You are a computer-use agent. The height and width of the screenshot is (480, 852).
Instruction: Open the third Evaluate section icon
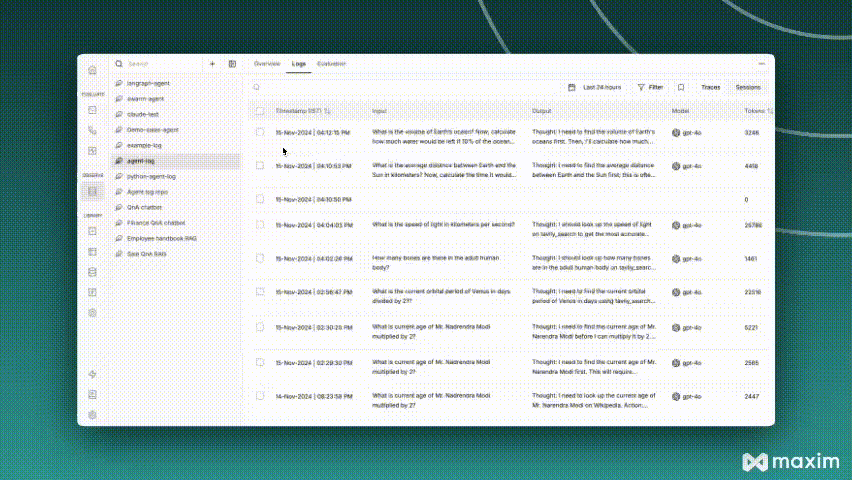92,151
